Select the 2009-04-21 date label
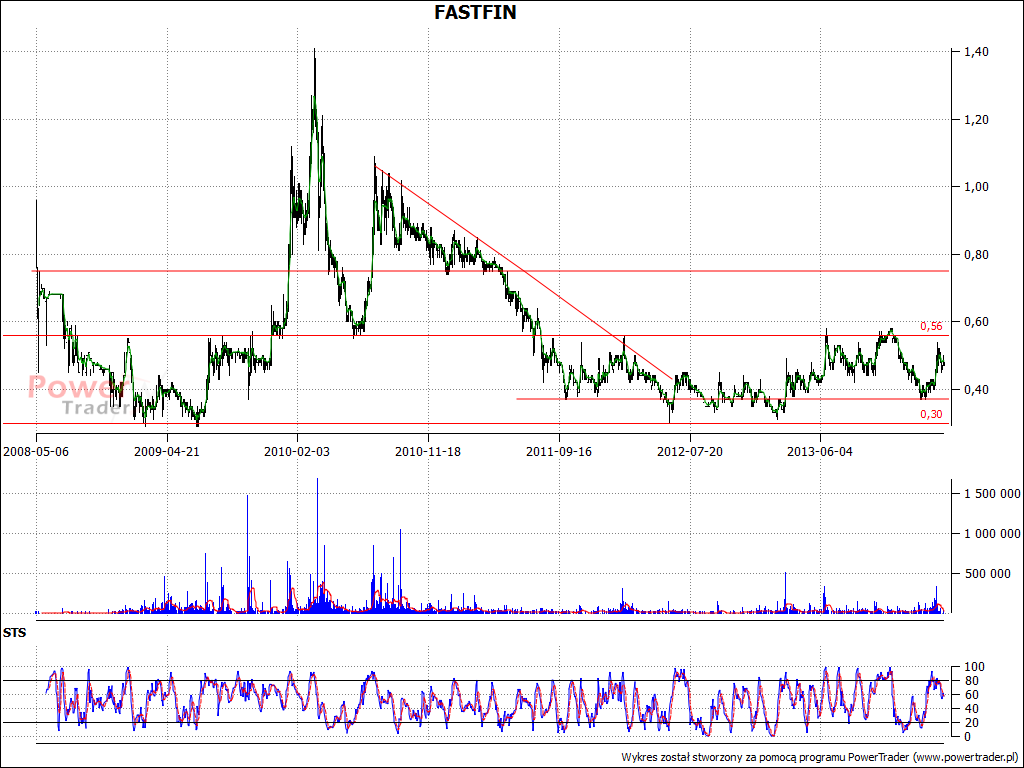Screen dimensions: 1024x768 [x=167, y=451]
